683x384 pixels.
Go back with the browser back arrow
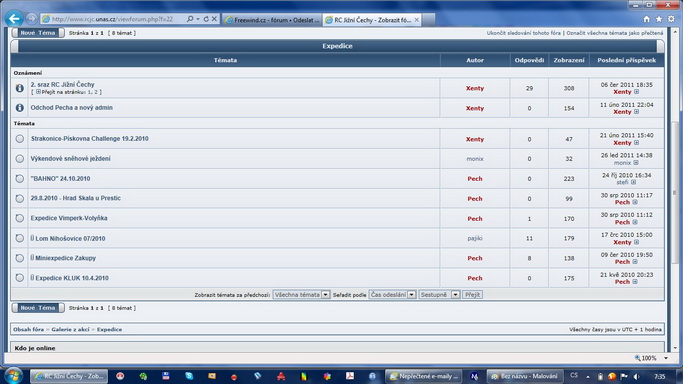pyautogui.click(x=14, y=19)
